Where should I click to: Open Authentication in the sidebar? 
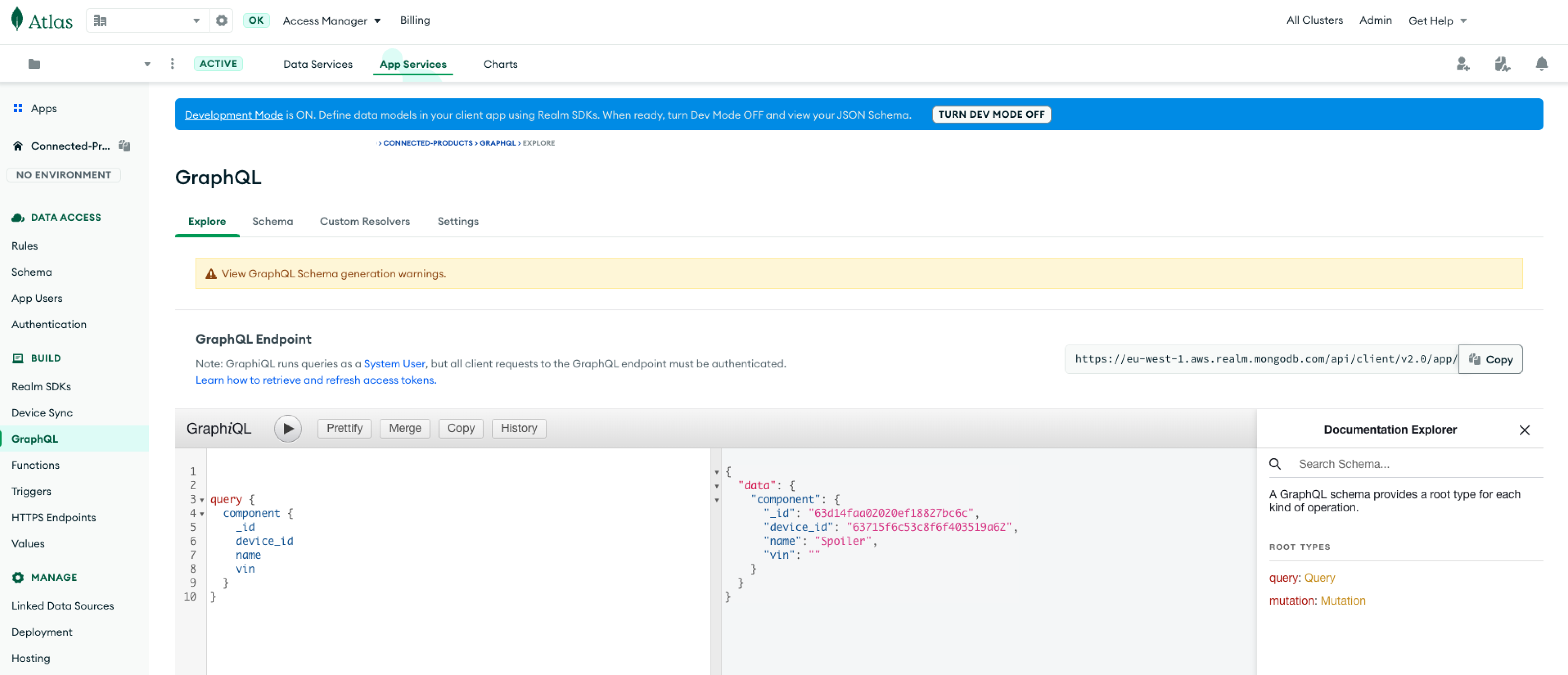coord(49,324)
